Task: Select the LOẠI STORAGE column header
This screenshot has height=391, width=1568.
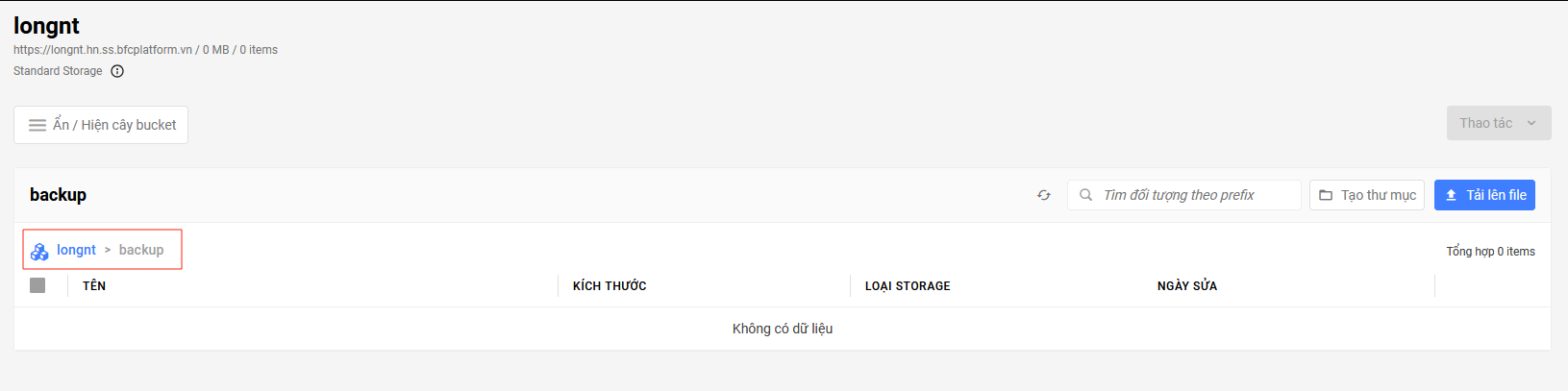Action: pyautogui.click(x=908, y=285)
